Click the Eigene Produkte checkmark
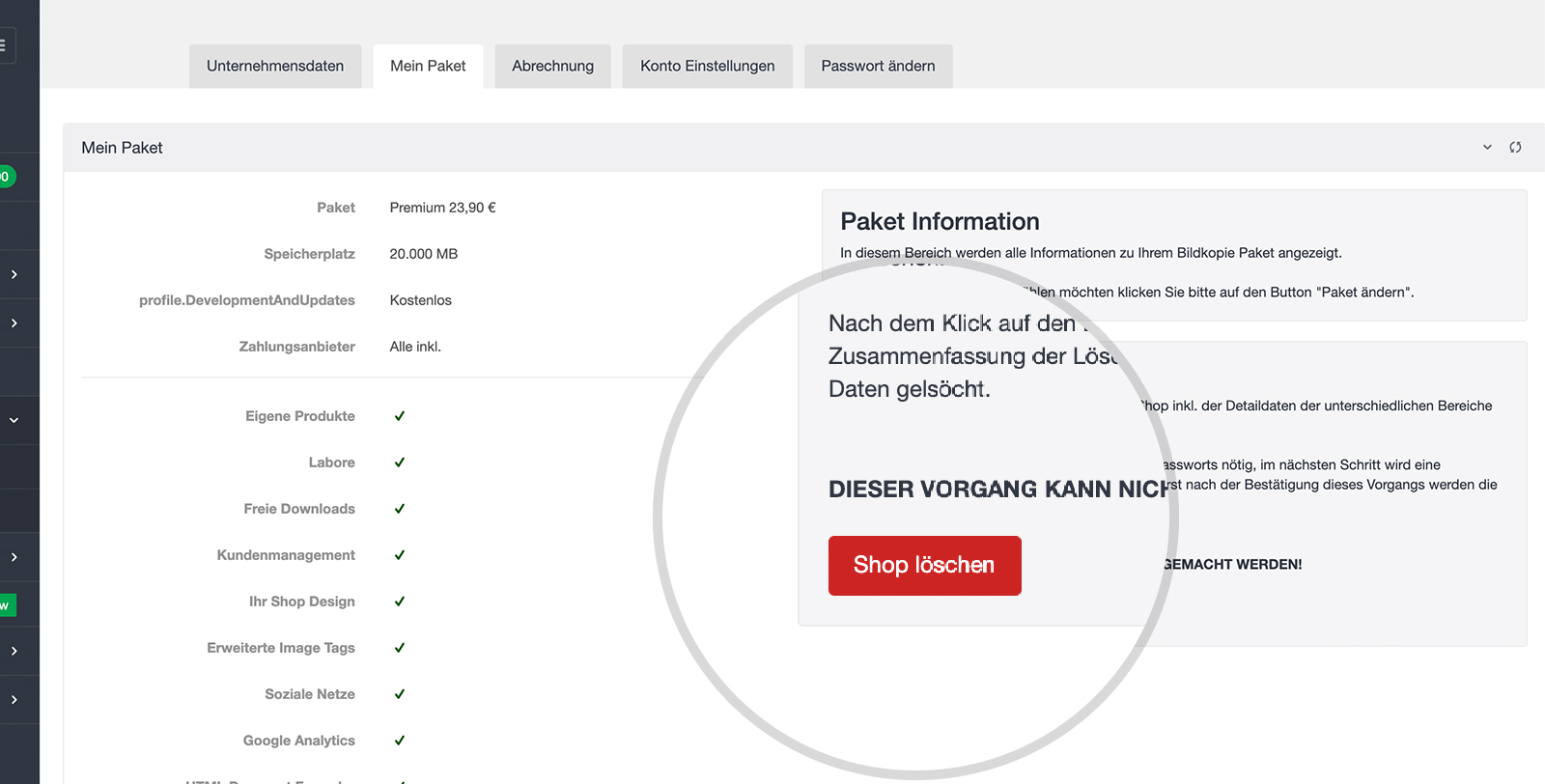 tap(399, 416)
